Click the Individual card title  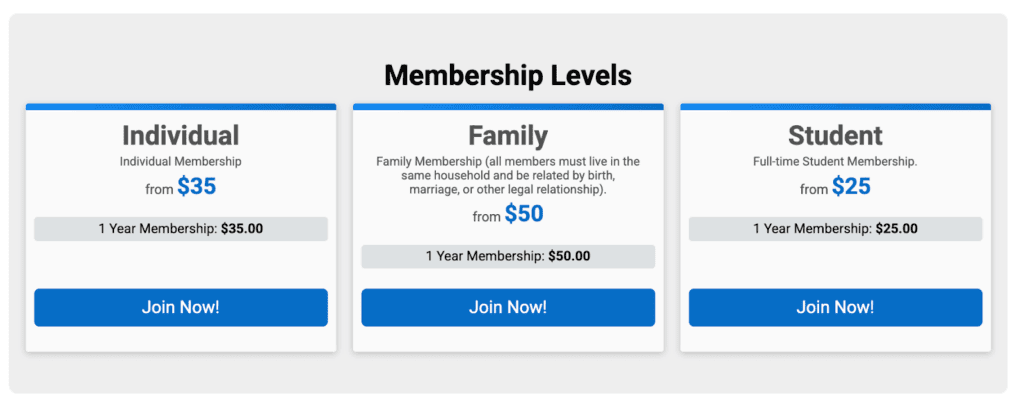180,136
